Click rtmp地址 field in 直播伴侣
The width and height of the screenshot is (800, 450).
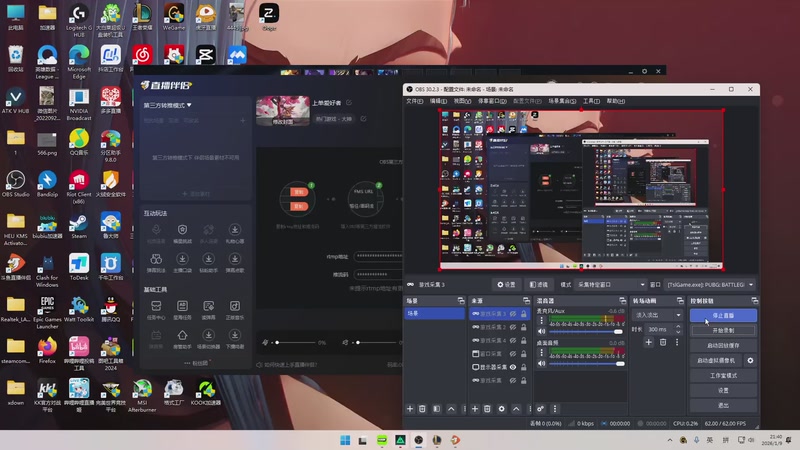point(379,256)
